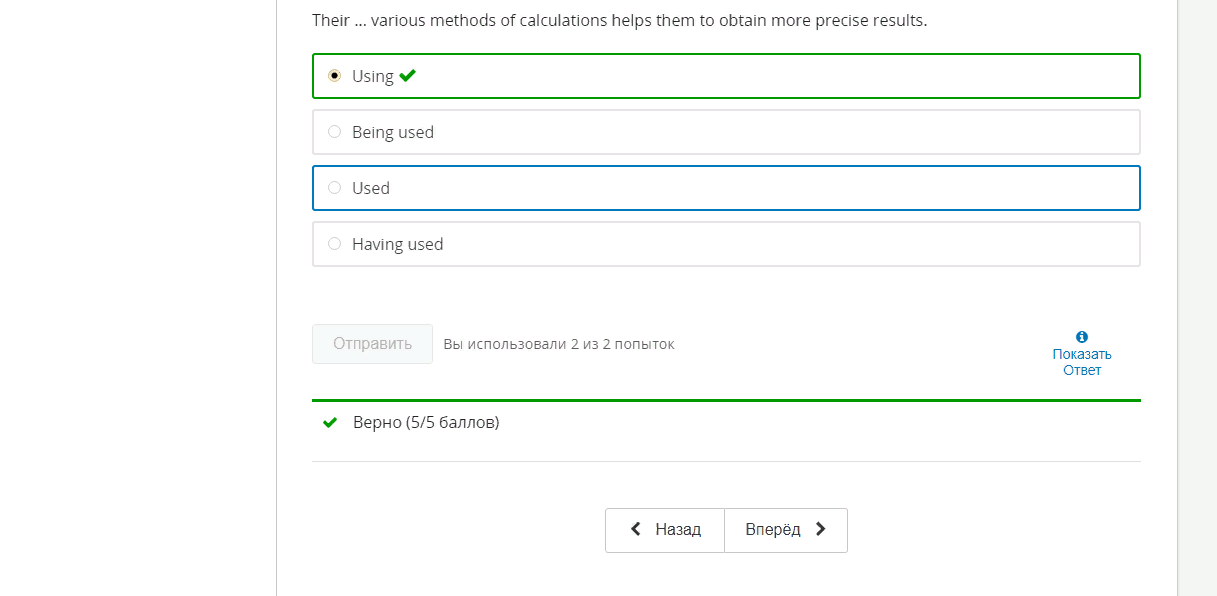Click the attempts used message text

click(x=559, y=344)
